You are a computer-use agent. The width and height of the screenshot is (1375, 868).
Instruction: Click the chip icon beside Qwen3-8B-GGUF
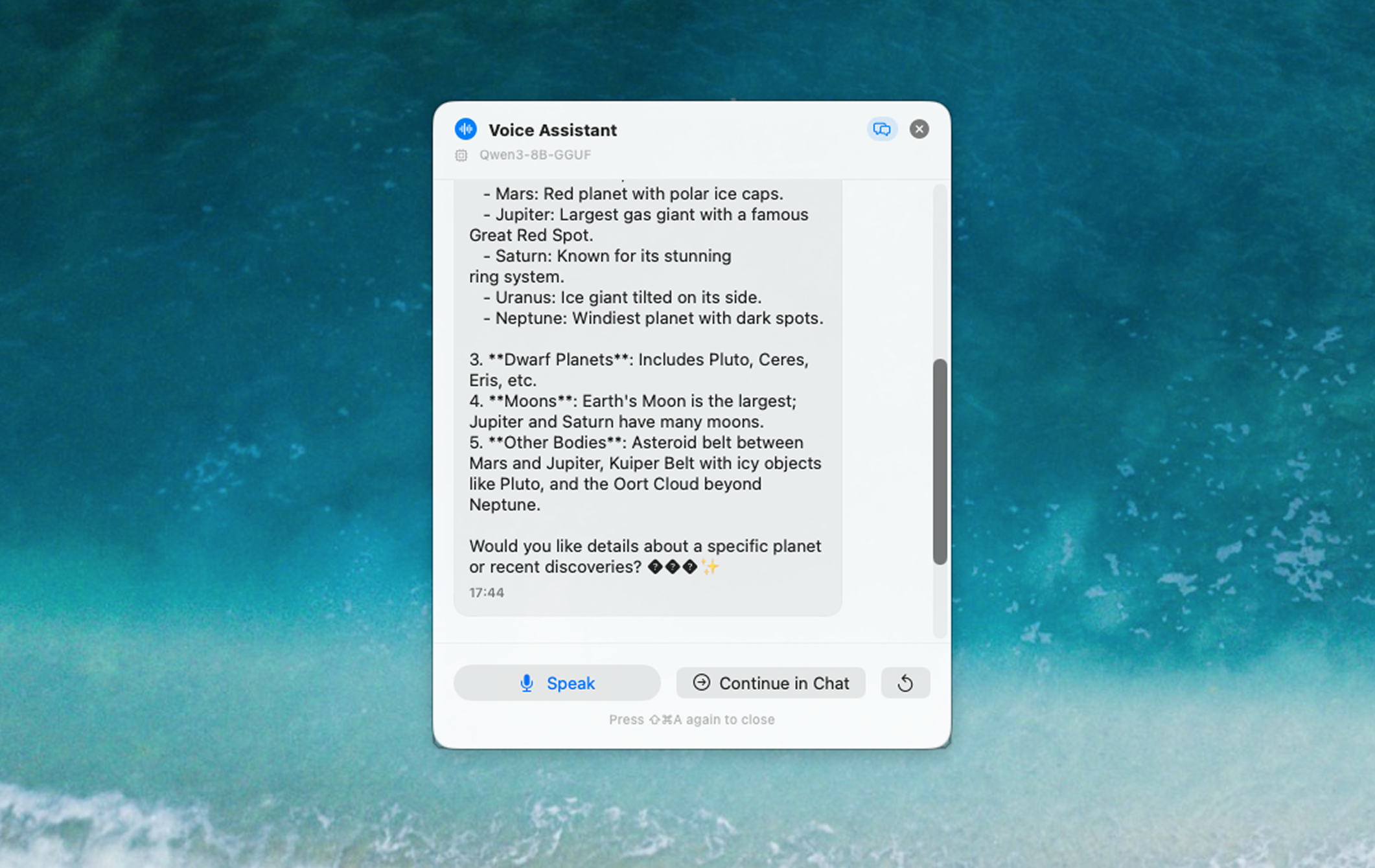pyautogui.click(x=461, y=155)
